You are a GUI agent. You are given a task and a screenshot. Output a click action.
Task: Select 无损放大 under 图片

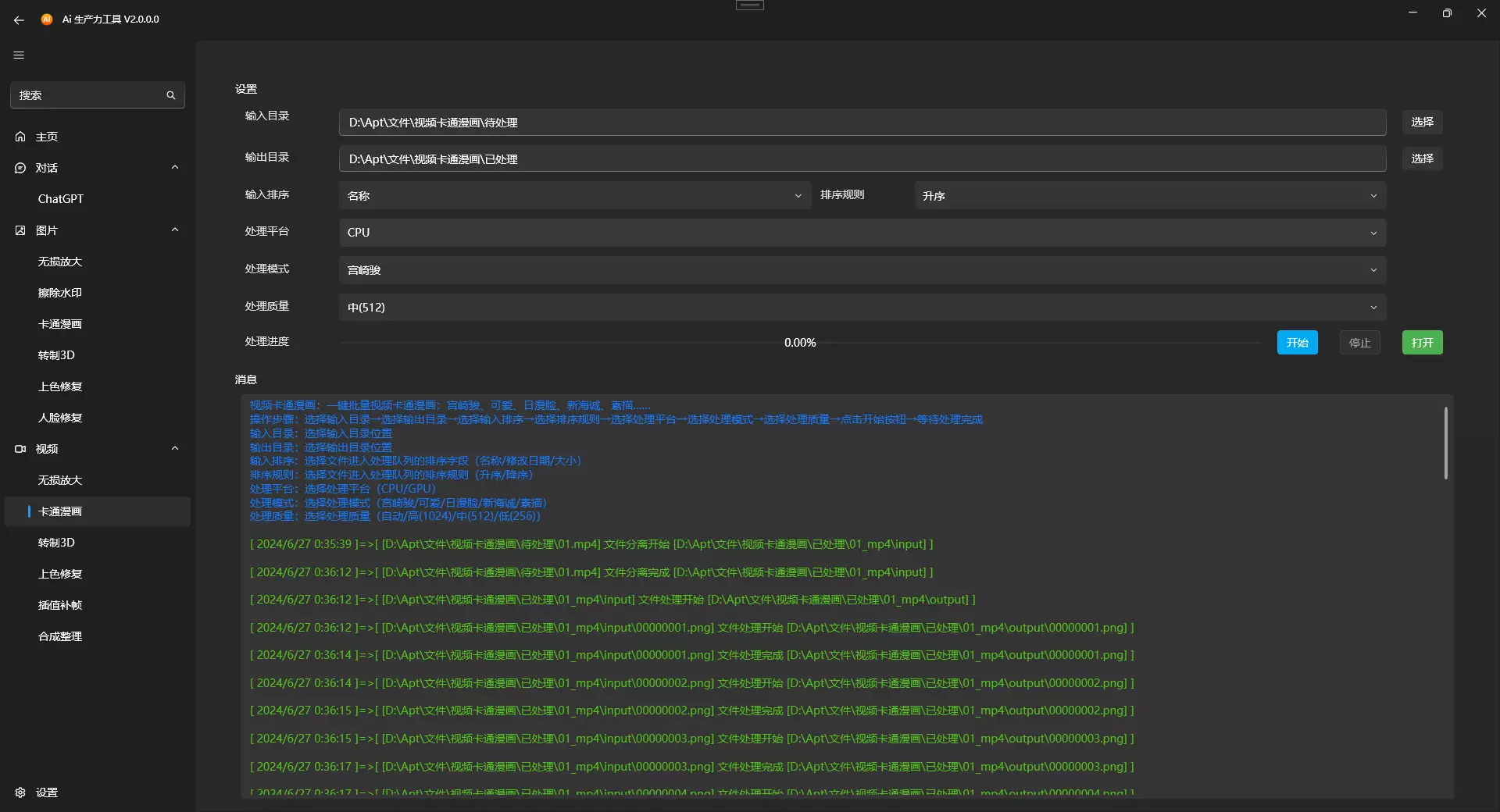[x=98, y=262]
